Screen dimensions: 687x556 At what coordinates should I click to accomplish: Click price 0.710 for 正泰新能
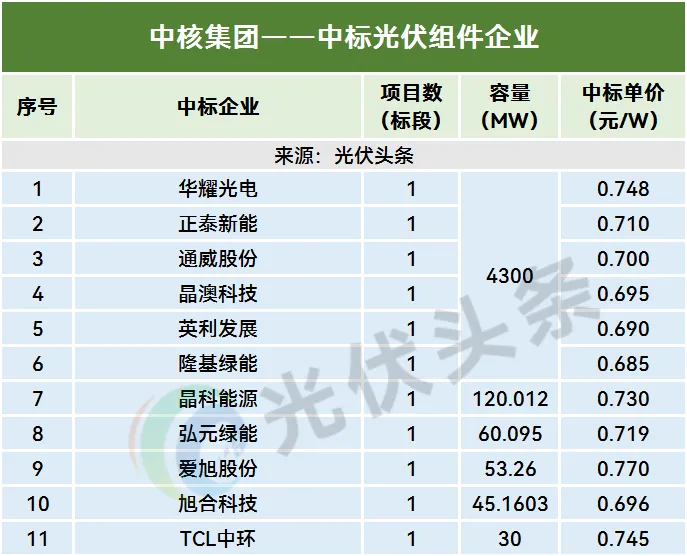coord(623,223)
